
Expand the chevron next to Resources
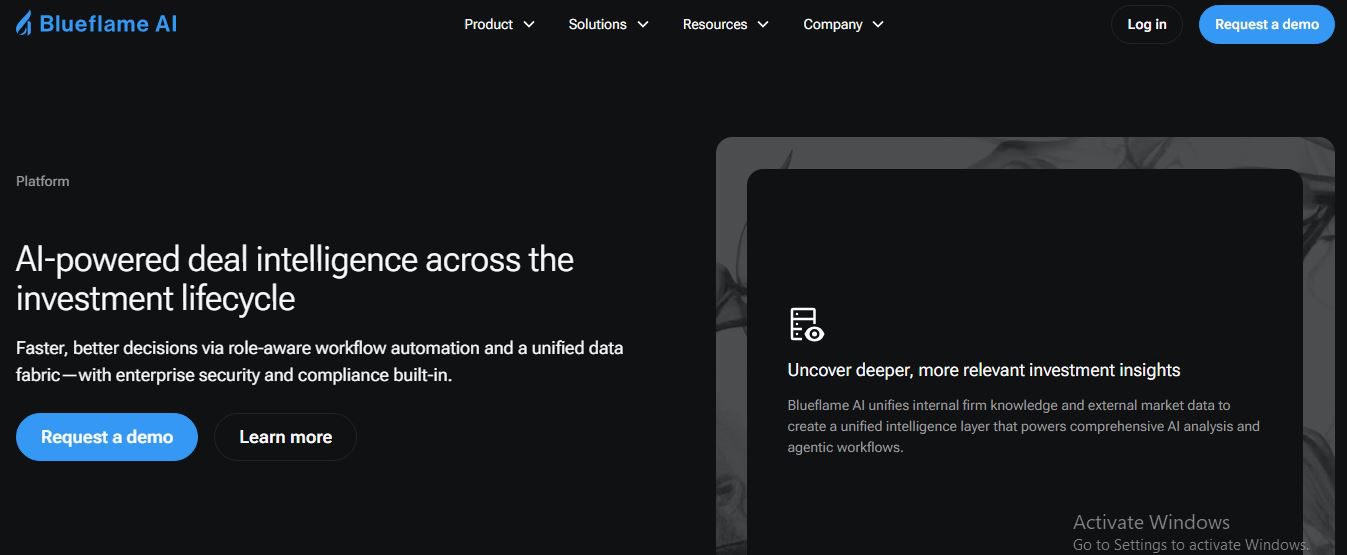(763, 24)
